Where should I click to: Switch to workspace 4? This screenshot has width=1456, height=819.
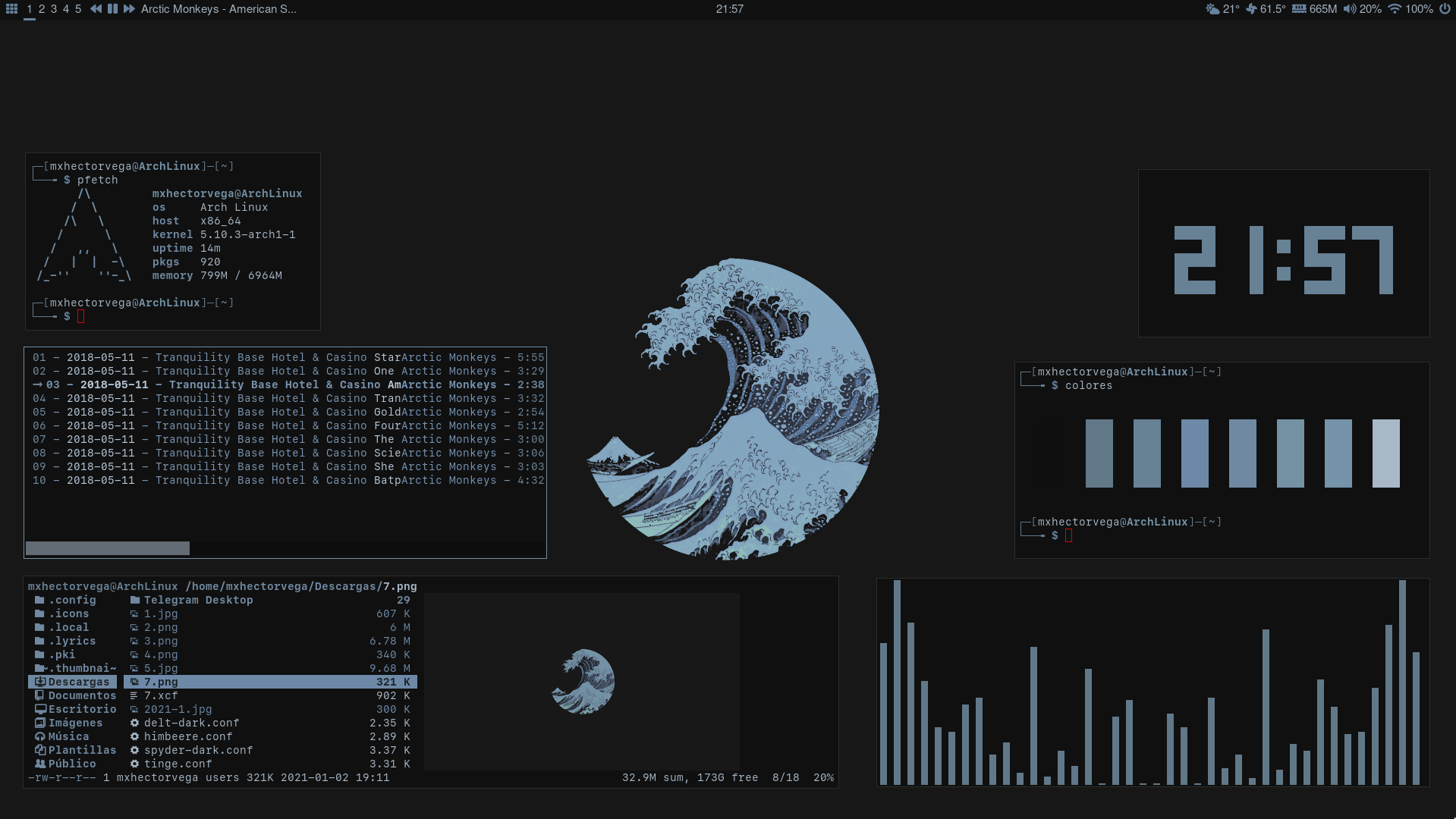pyautogui.click(x=66, y=9)
